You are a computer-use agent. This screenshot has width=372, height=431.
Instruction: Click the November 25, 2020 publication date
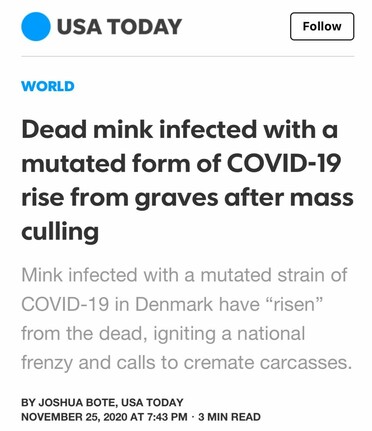coord(74,417)
